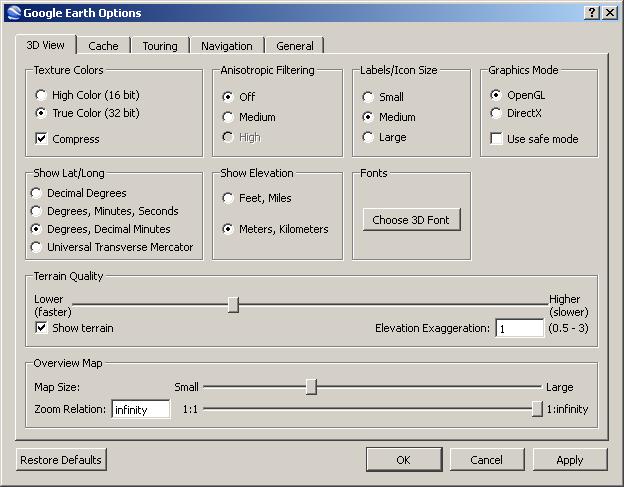Click the Google Earth title bar icon

point(14,13)
